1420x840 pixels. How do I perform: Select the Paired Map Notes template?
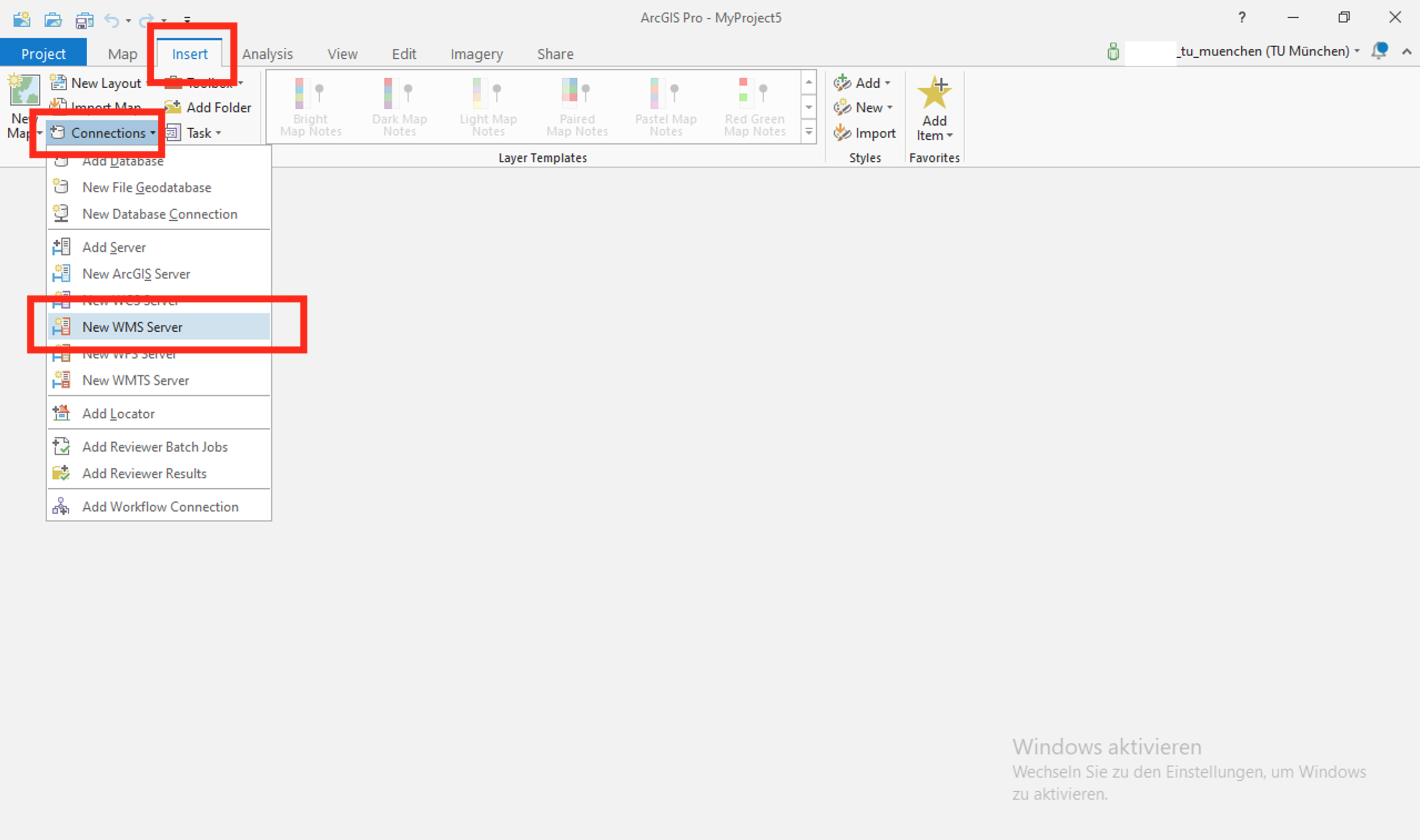[x=577, y=108]
